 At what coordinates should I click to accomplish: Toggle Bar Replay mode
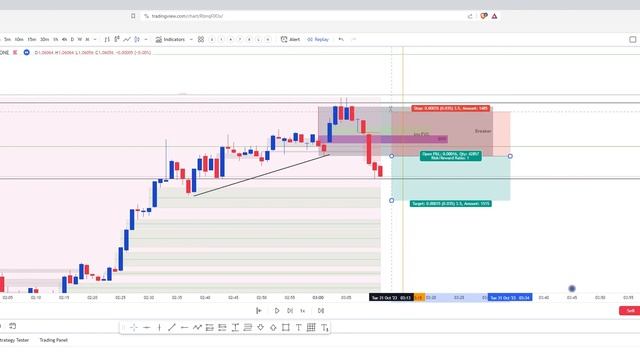[318, 40]
